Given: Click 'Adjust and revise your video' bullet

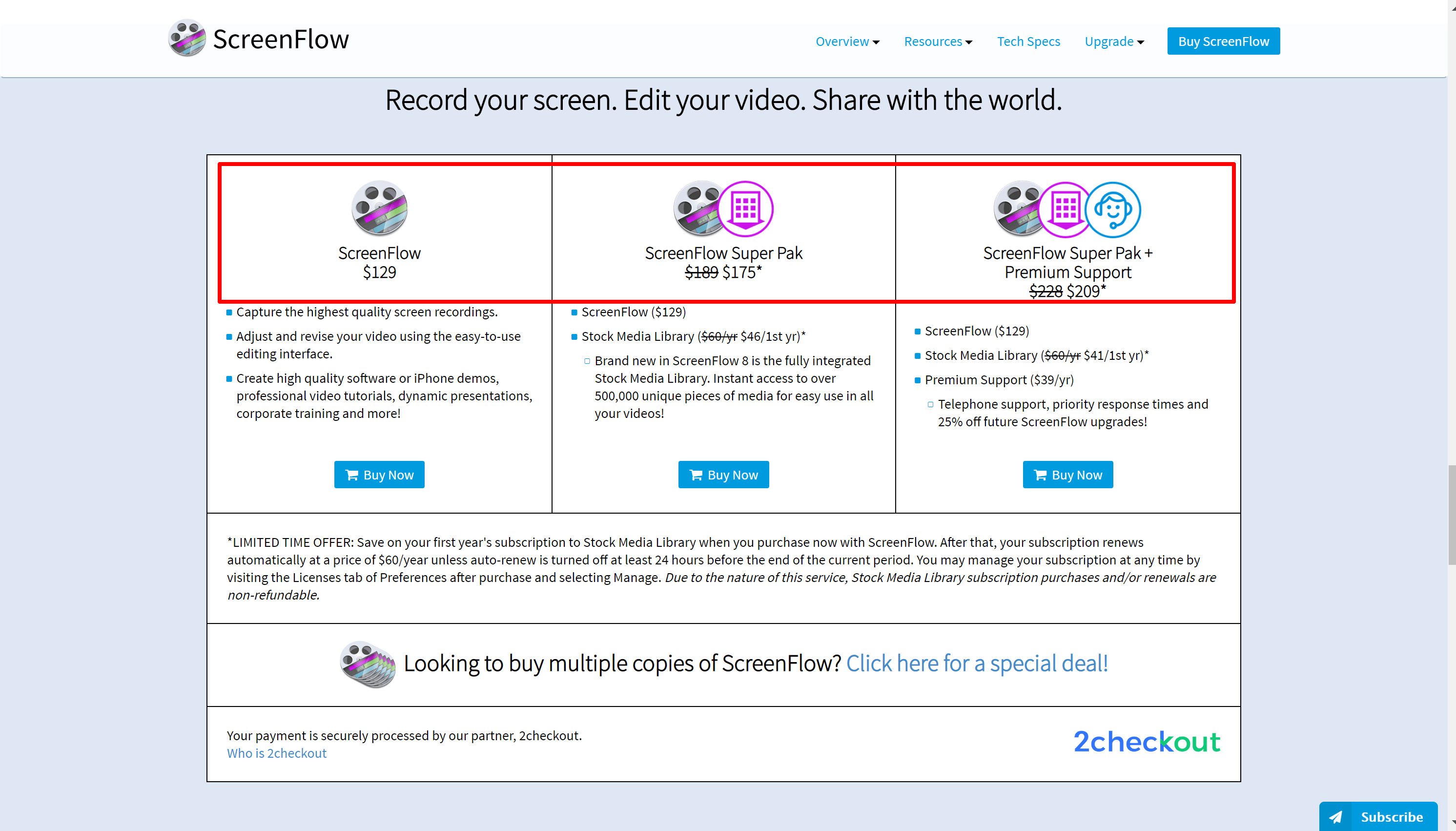Looking at the screenshot, I should [378, 345].
